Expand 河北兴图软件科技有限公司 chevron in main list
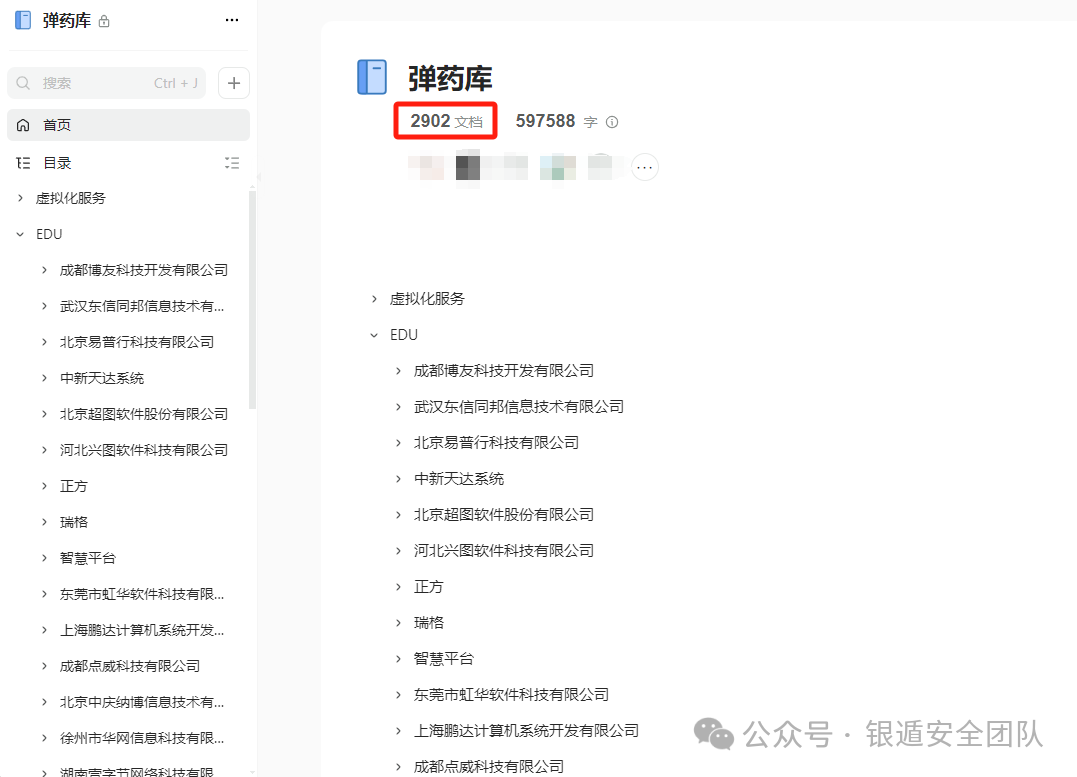 [x=398, y=551]
